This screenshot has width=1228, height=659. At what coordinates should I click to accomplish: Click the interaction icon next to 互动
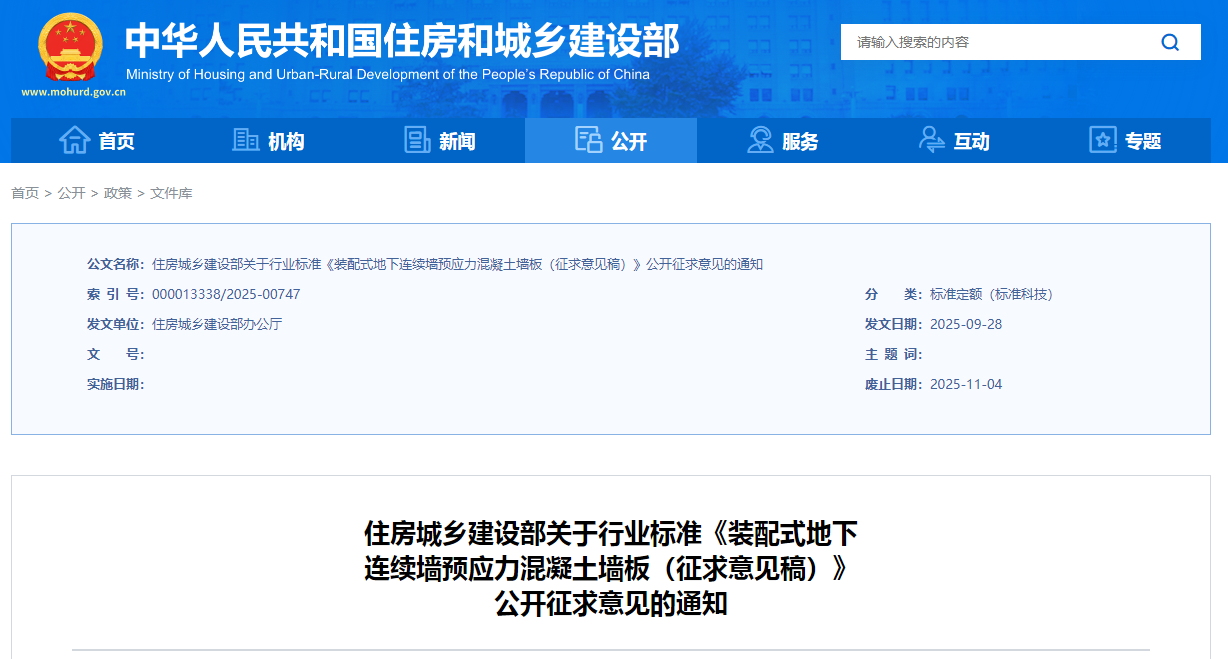[x=931, y=140]
